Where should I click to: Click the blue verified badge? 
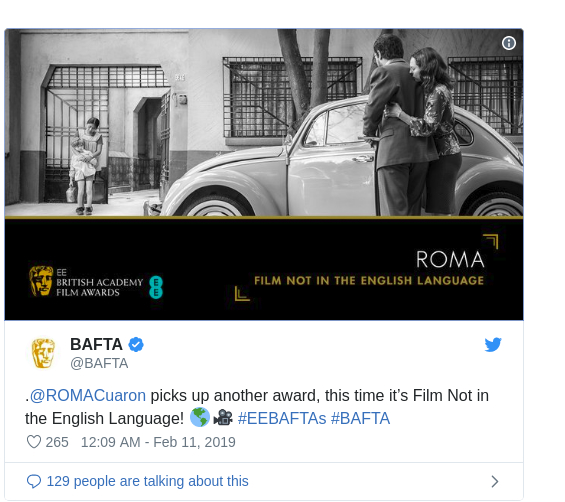[x=136, y=345]
